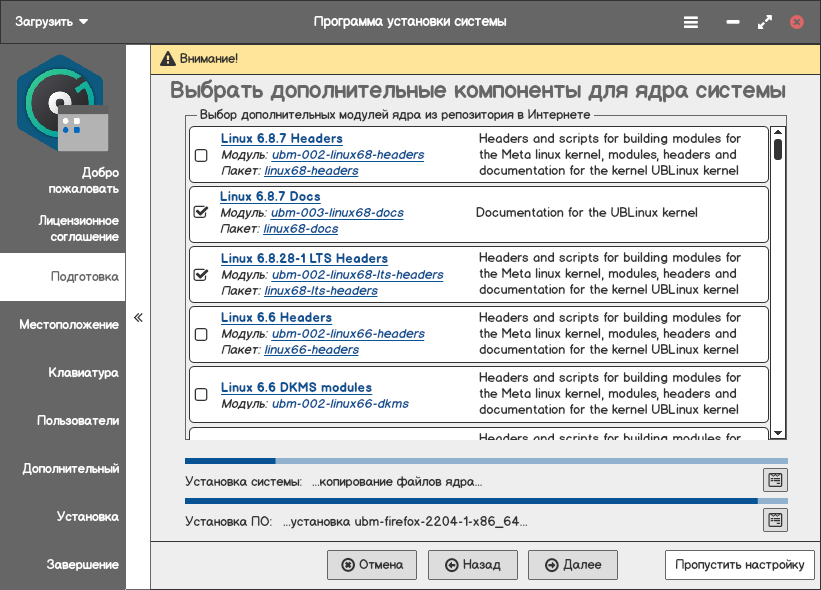Open the linux68-lts-headers package link
This screenshot has height=590, width=821.
click(321, 291)
